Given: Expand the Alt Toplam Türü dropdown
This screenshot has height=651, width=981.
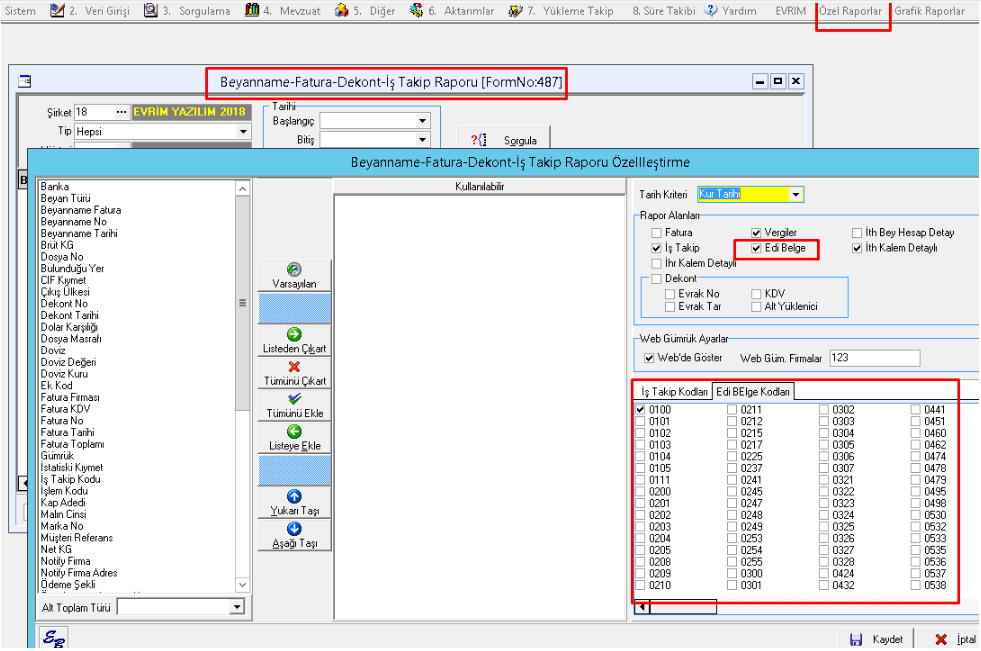Looking at the screenshot, I should coord(237,607).
